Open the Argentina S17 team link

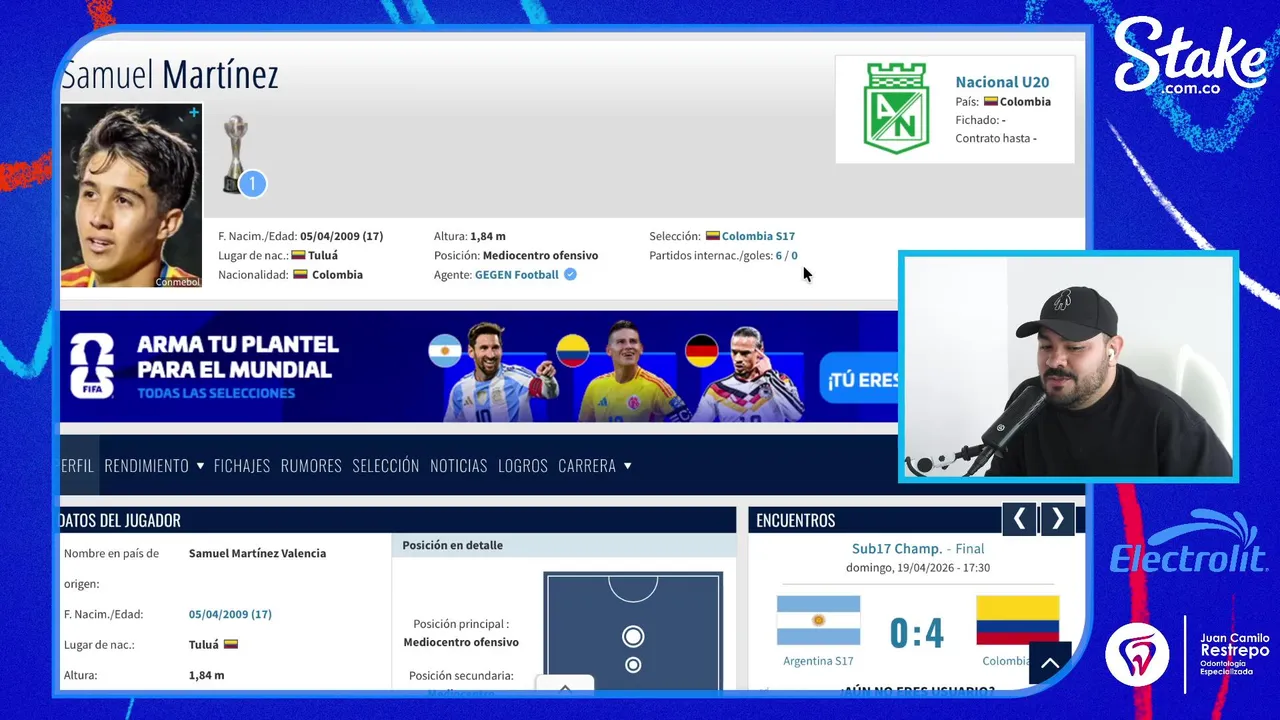(x=819, y=661)
